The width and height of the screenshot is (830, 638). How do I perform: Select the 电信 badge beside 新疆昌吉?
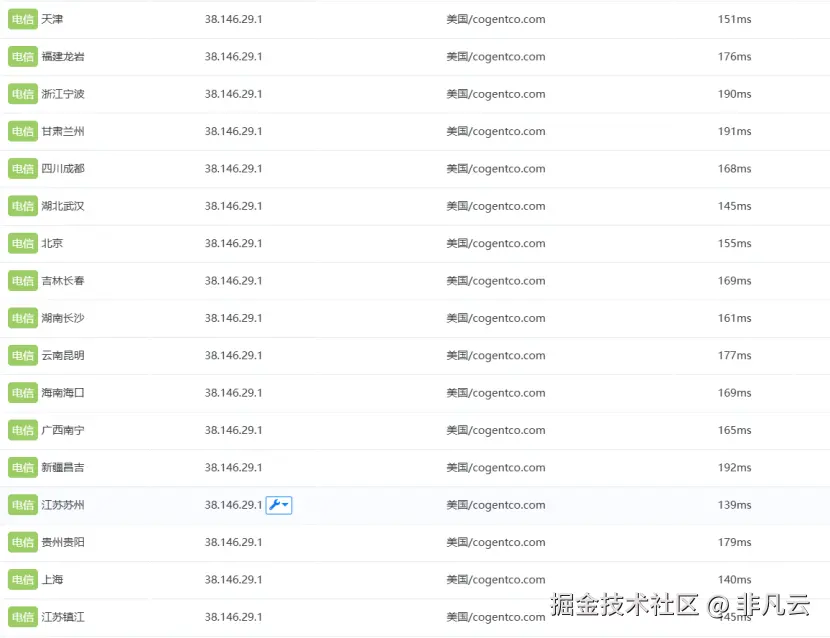(x=22, y=467)
